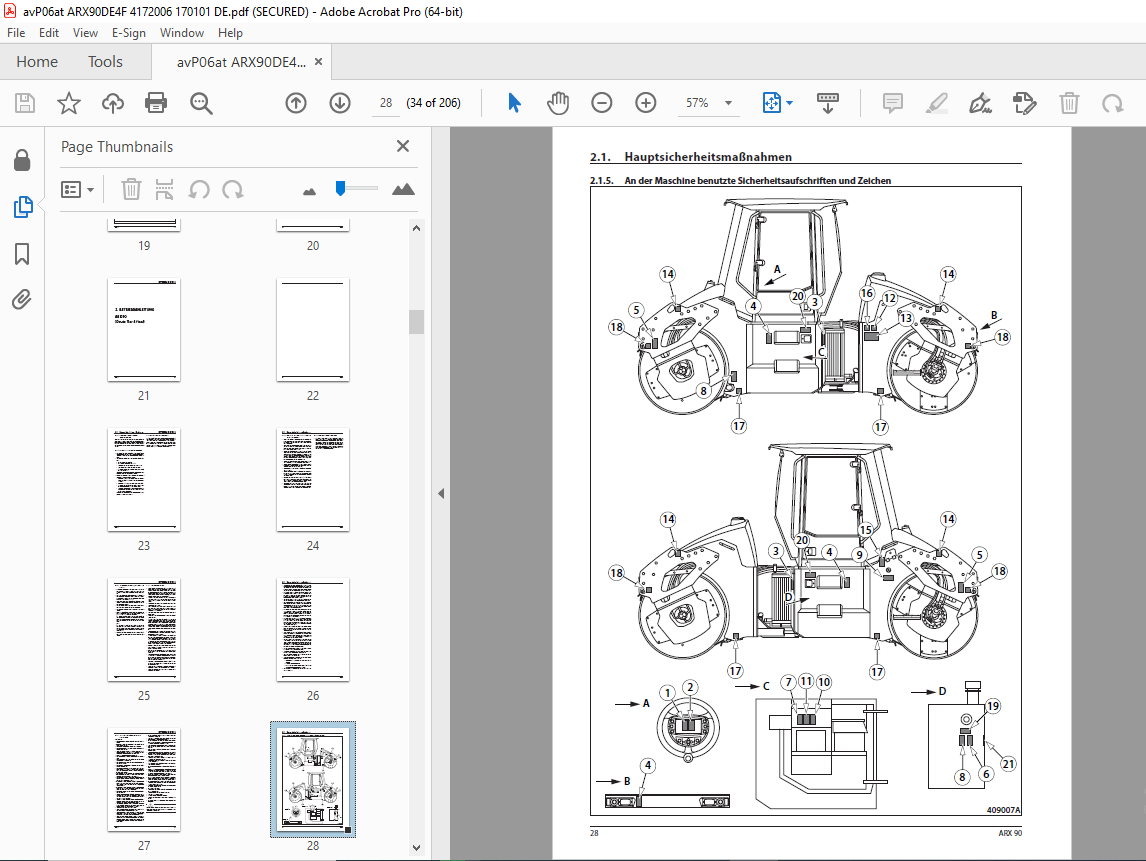1146x861 pixels.
Task: Choose the Selection arrow tool
Action: [515, 103]
